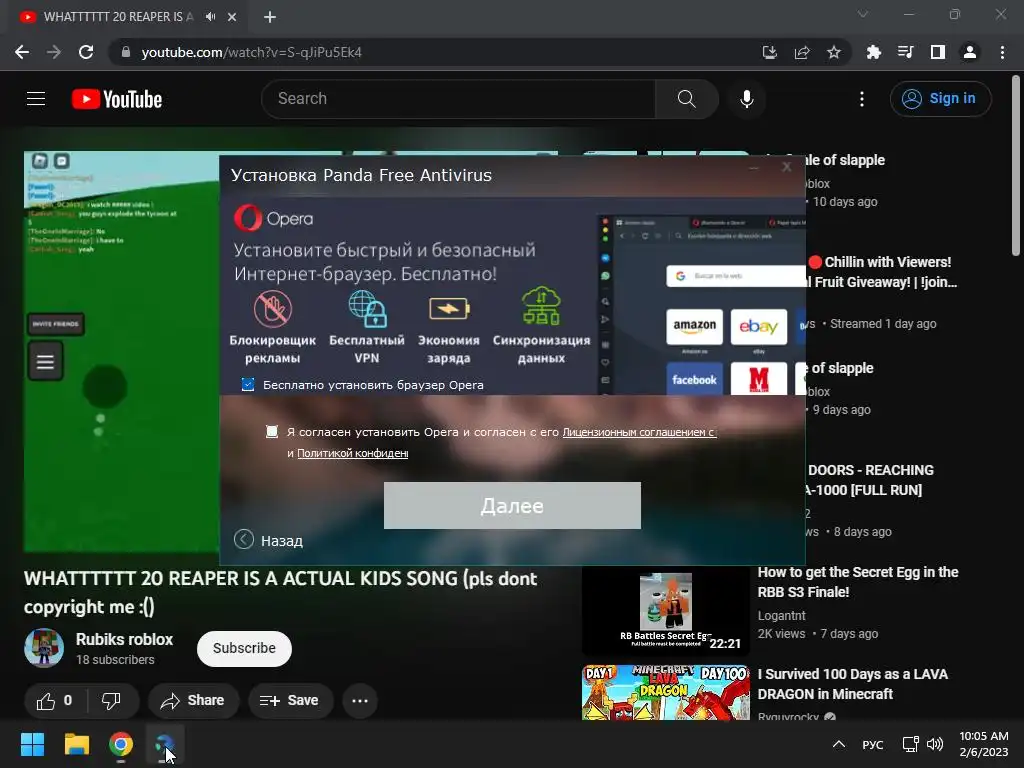This screenshot has width=1024, height=768.
Task: Click the ebay tile in Opera preview
Action: 759,326
